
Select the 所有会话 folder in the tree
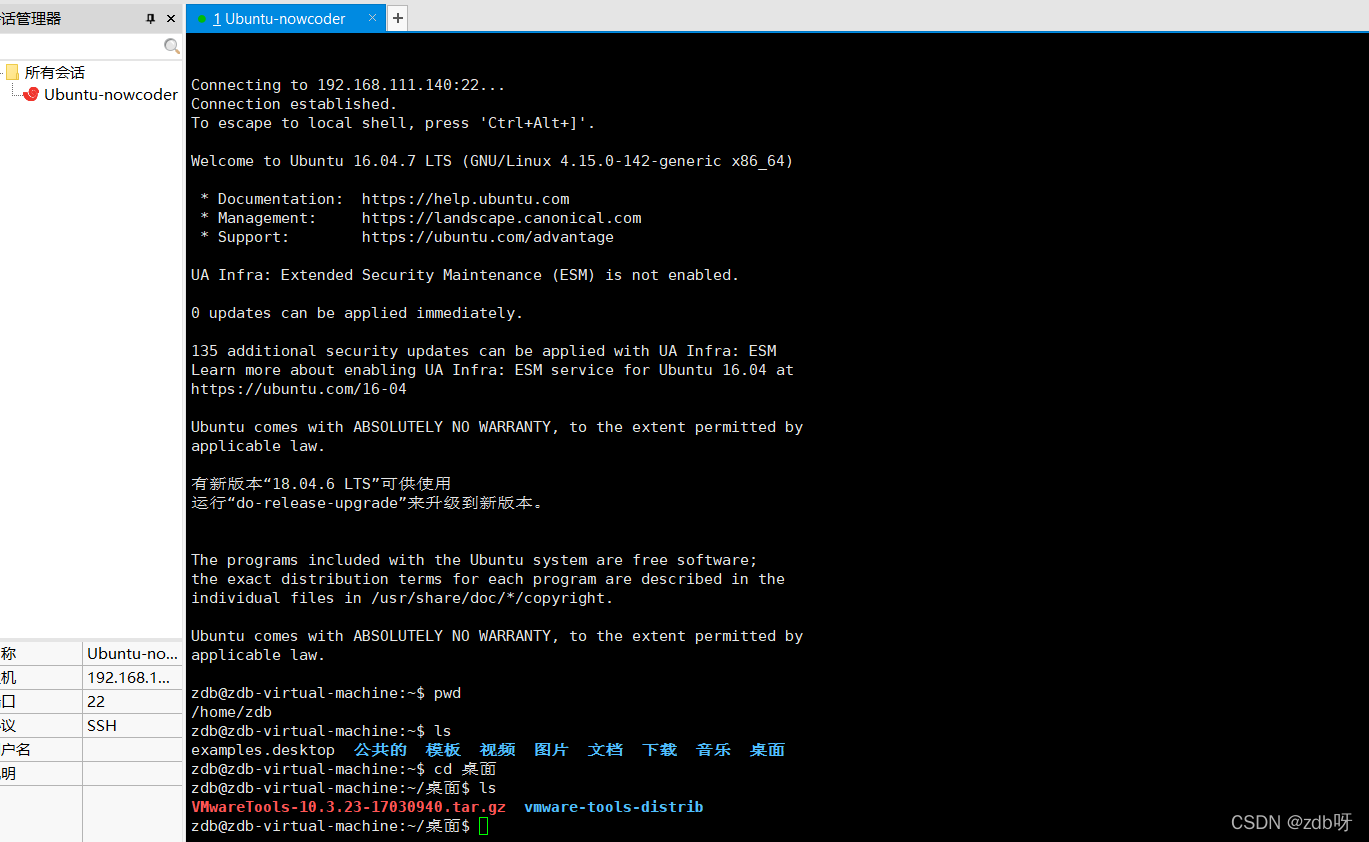pyautogui.click(x=54, y=72)
